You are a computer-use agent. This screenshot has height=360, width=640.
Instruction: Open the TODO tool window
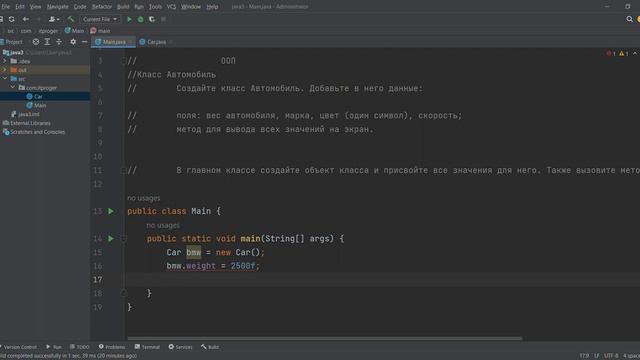tap(80, 347)
